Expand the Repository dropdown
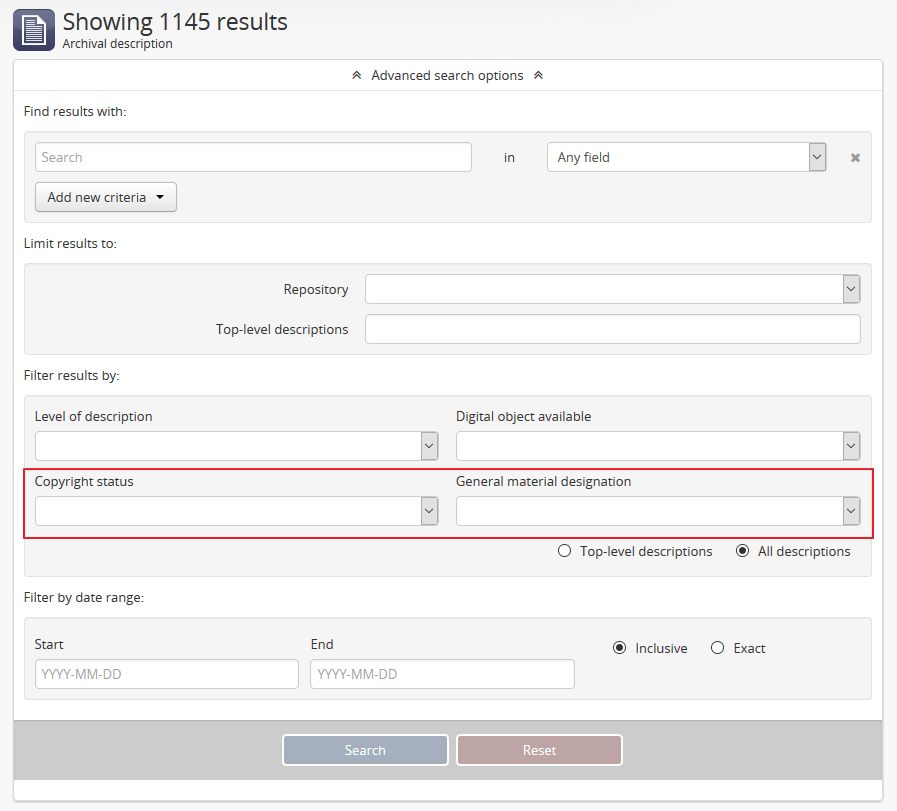This screenshot has width=897, height=811. tap(612, 289)
